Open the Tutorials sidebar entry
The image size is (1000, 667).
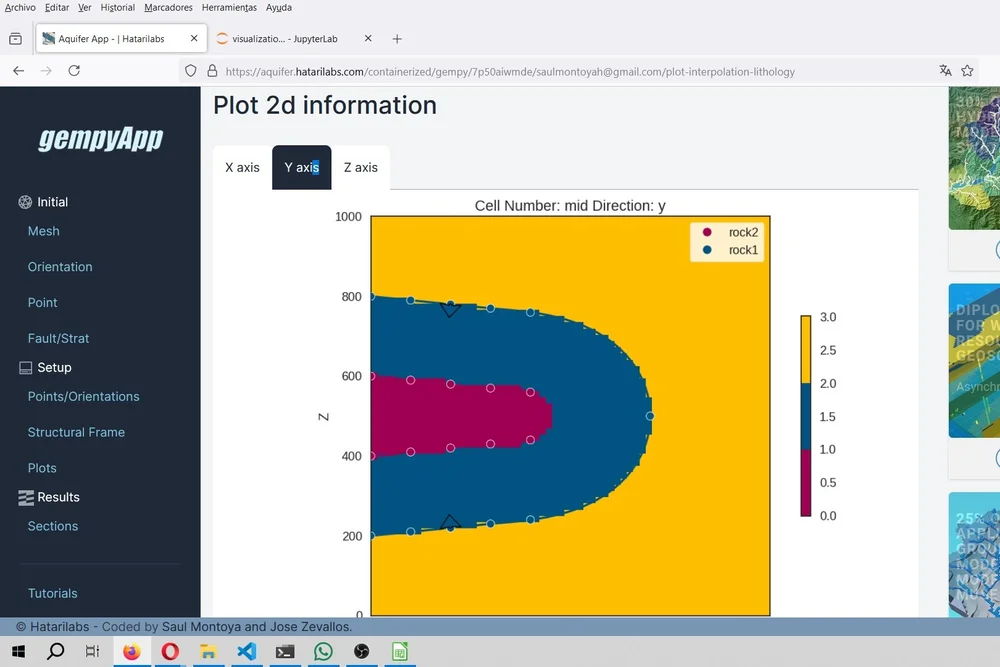pos(52,593)
